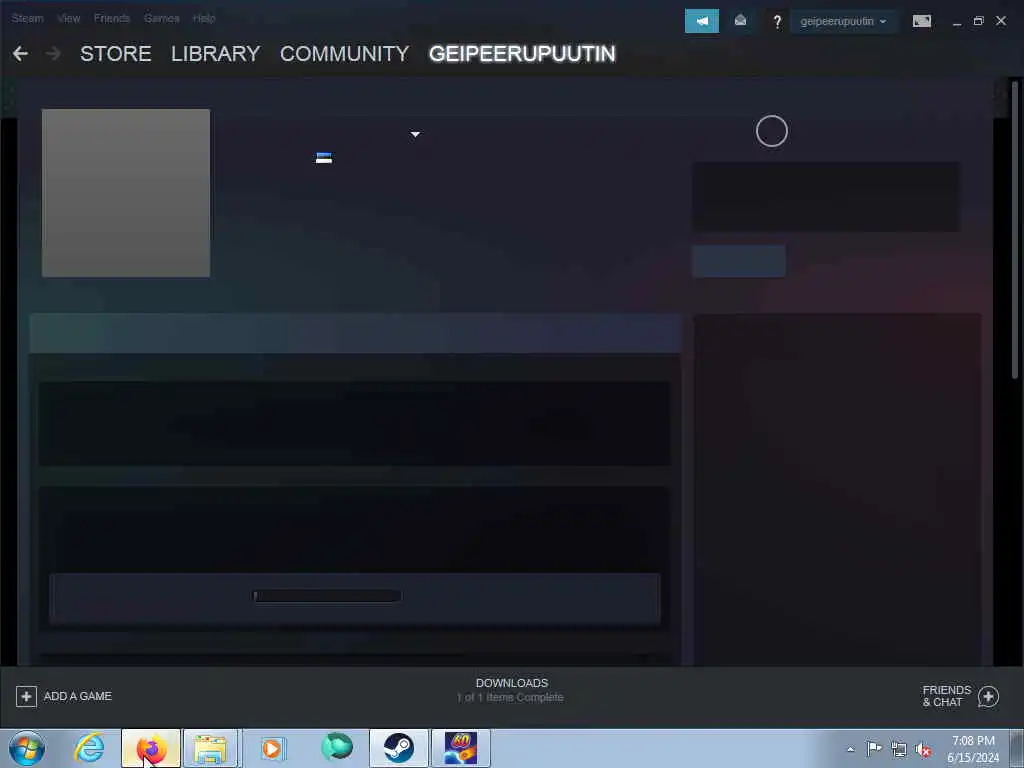Click the profile avatar placeholder image
The height and width of the screenshot is (768, 1024).
126,193
